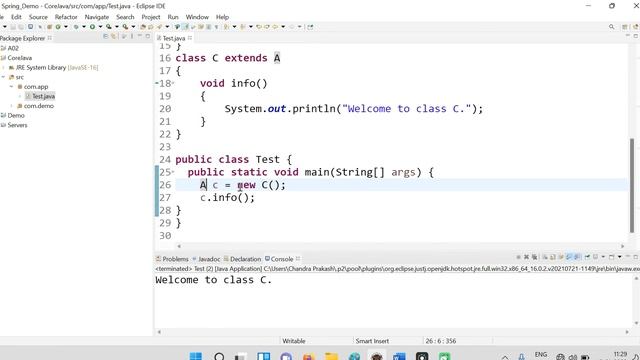The width and height of the screenshot is (640, 360).
Task: Click the 'Writable' status bar entry
Action: point(294,341)
